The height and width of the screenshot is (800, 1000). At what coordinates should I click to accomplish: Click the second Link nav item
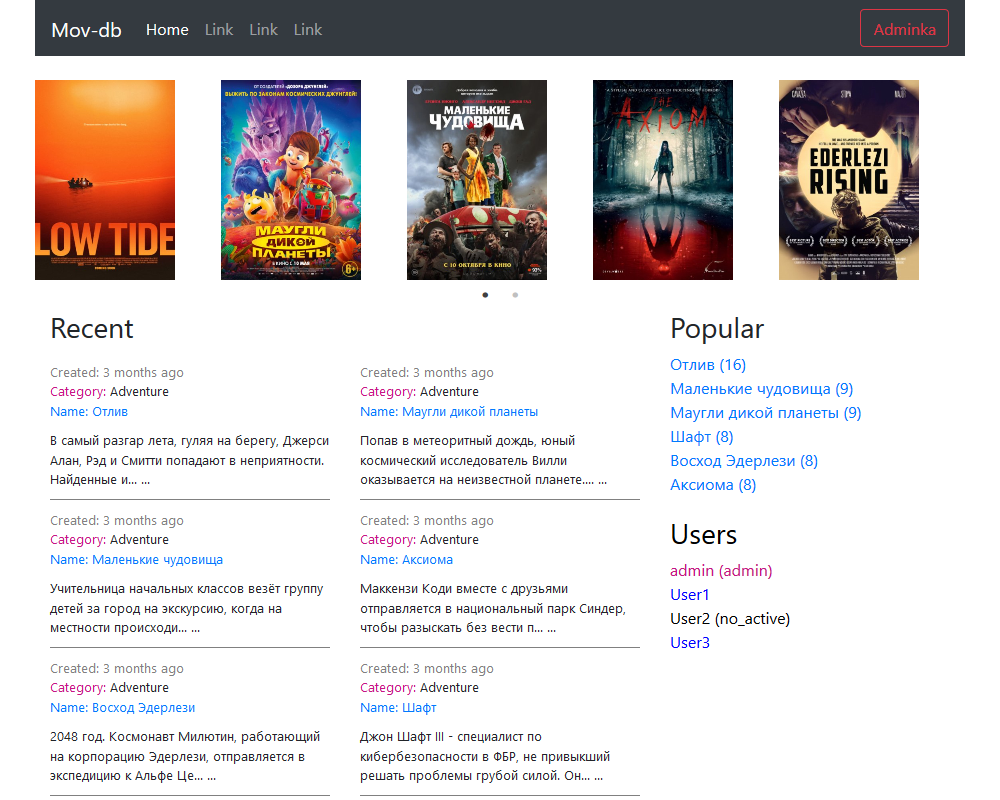(263, 30)
